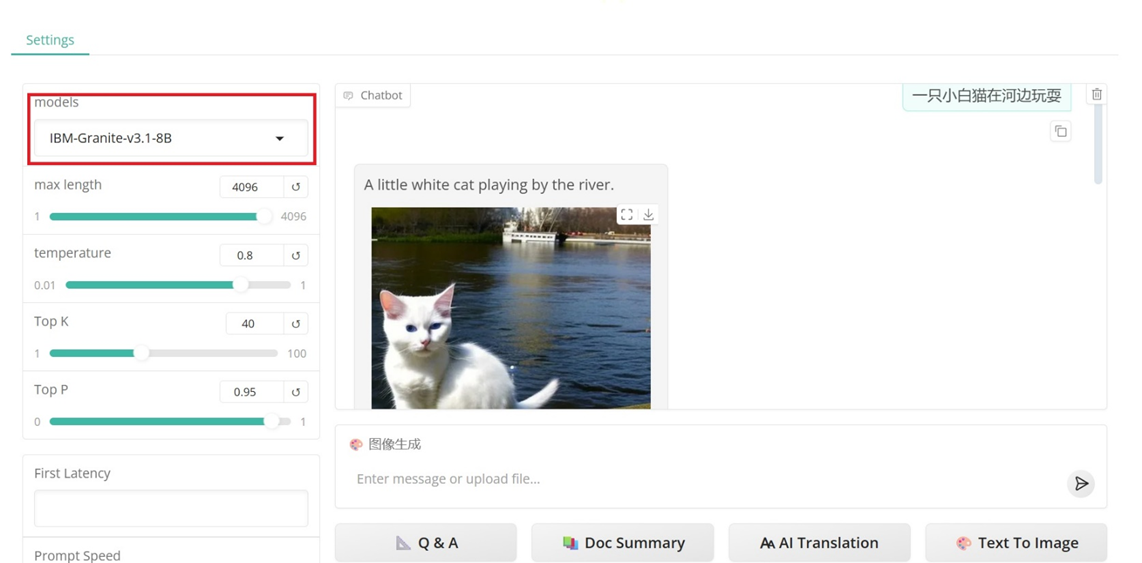This screenshot has height=563, width=1142.
Task: Click the models dropdown arrow
Action: coord(279,138)
